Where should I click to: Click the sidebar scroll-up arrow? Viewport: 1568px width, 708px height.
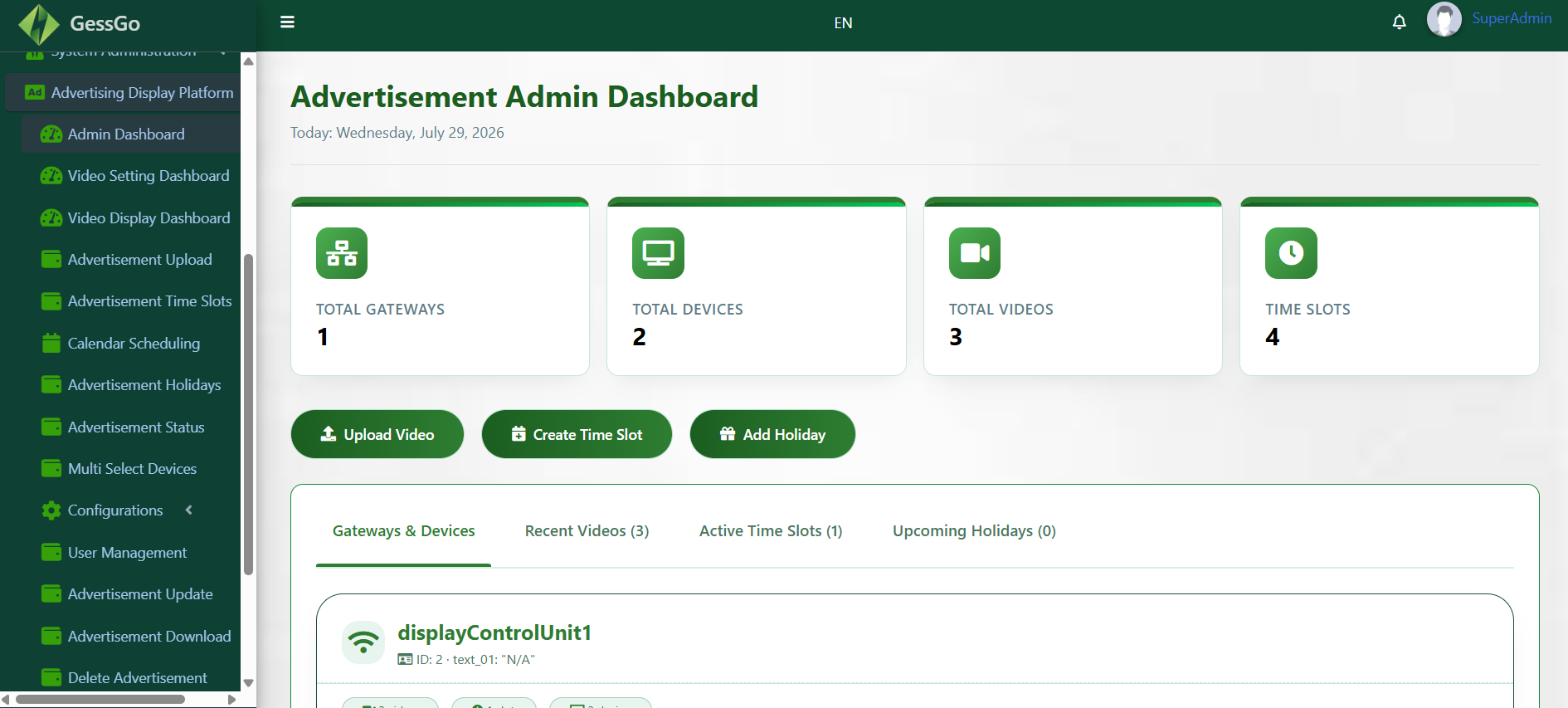pos(248,61)
